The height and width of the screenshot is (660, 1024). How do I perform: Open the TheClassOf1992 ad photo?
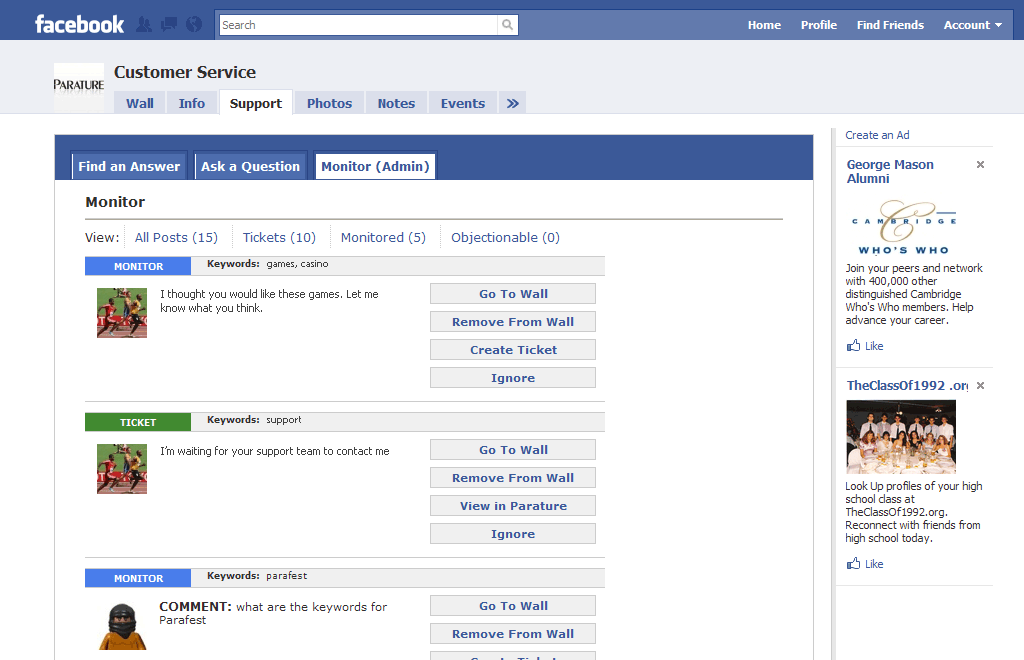(901, 436)
